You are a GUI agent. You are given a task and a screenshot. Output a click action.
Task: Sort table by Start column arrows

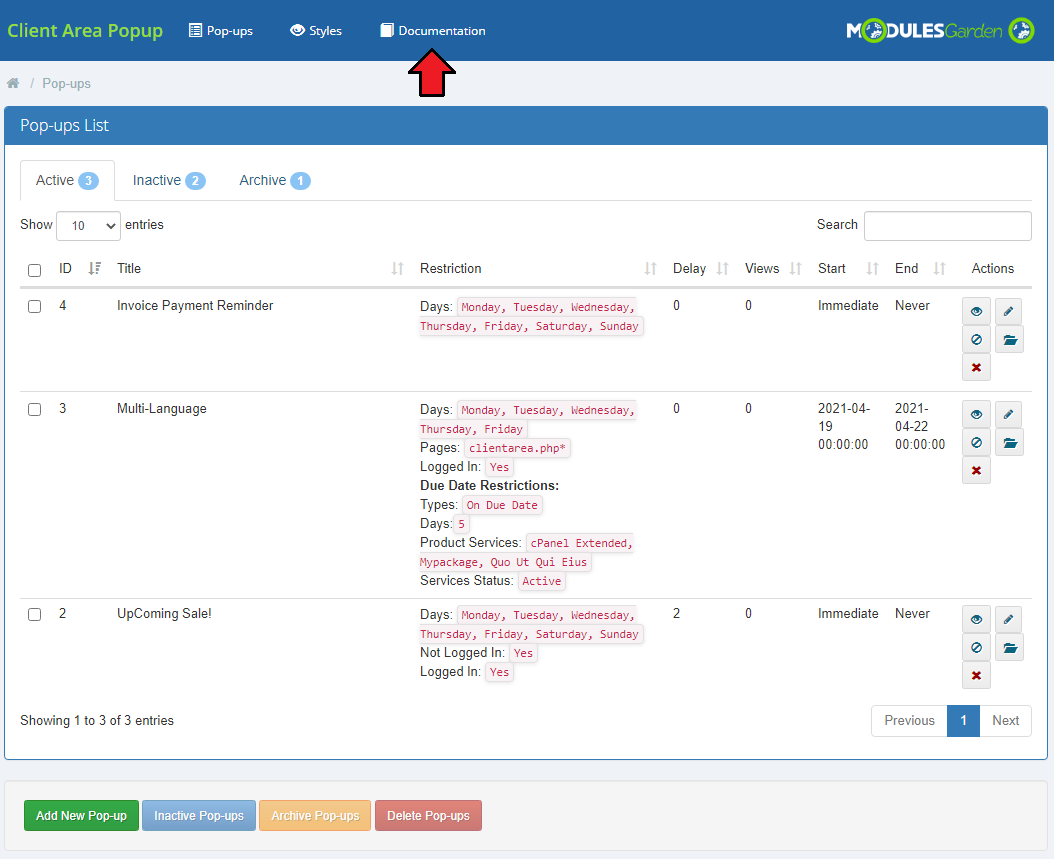pos(873,269)
